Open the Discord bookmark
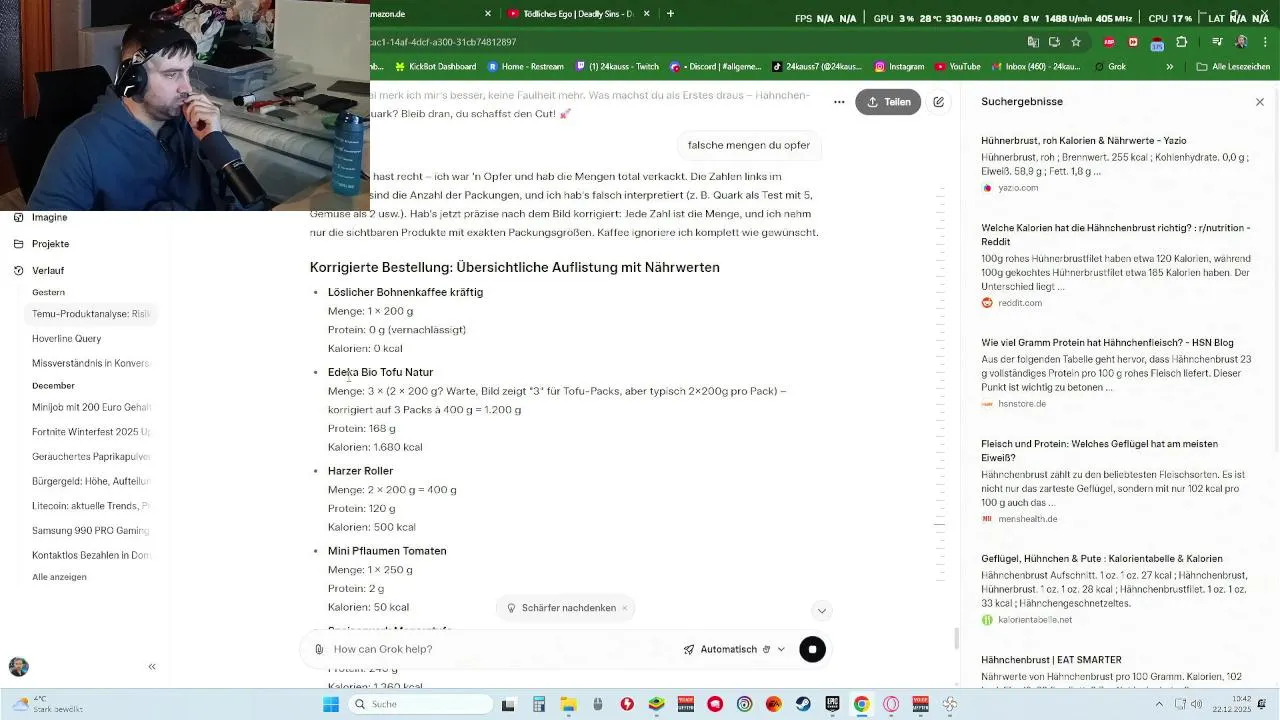 (715, 67)
